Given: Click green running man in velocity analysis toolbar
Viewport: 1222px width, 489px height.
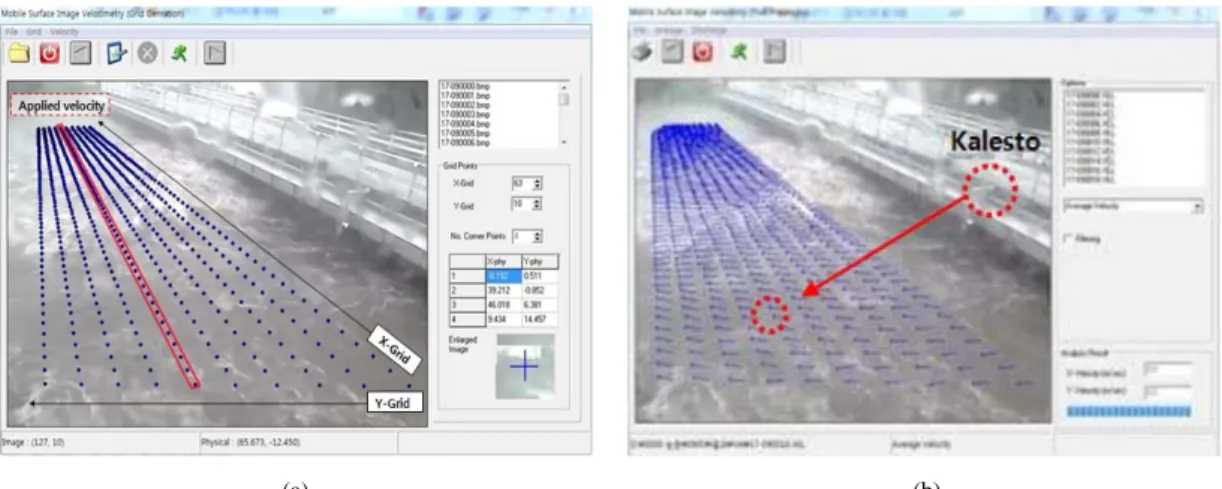Looking at the screenshot, I should coord(739,53).
